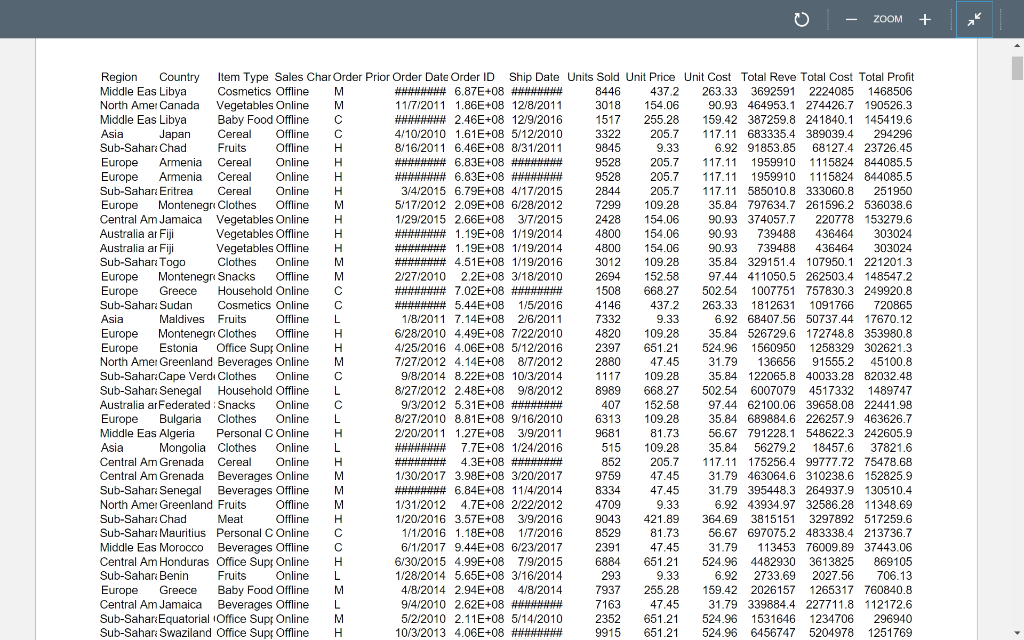Zoom in with the plus icon
This screenshot has width=1024, height=640.
(925, 20)
